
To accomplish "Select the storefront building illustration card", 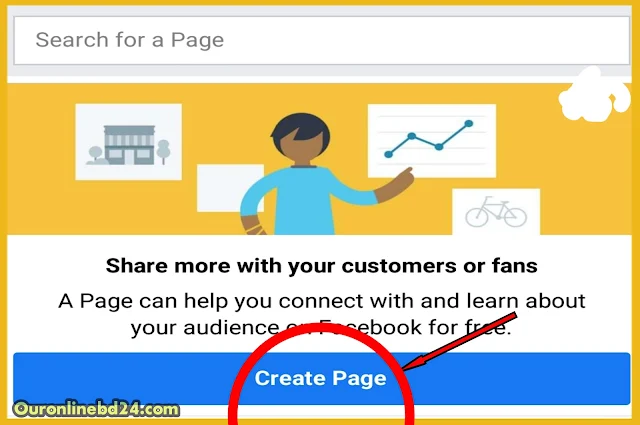I will [129, 142].
